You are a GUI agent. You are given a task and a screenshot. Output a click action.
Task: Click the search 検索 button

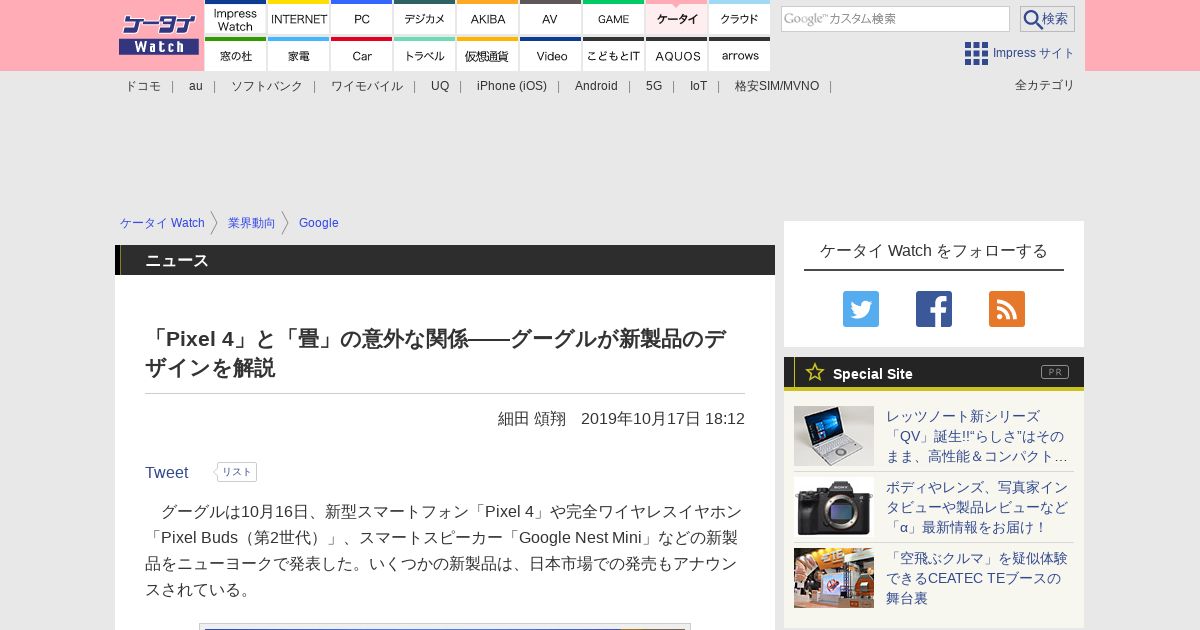tap(1047, 19)
